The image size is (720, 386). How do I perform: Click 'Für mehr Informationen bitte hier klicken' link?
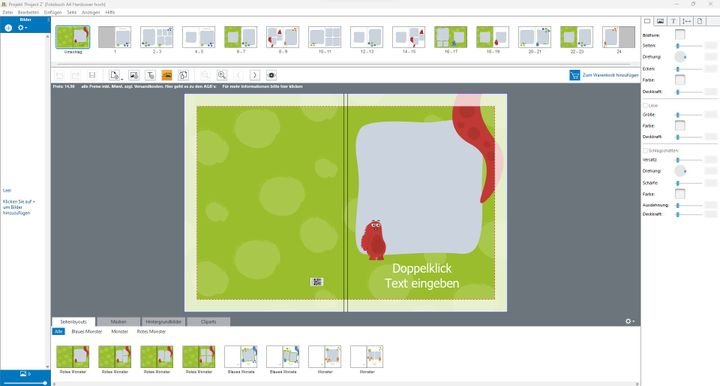pos(262,86)
